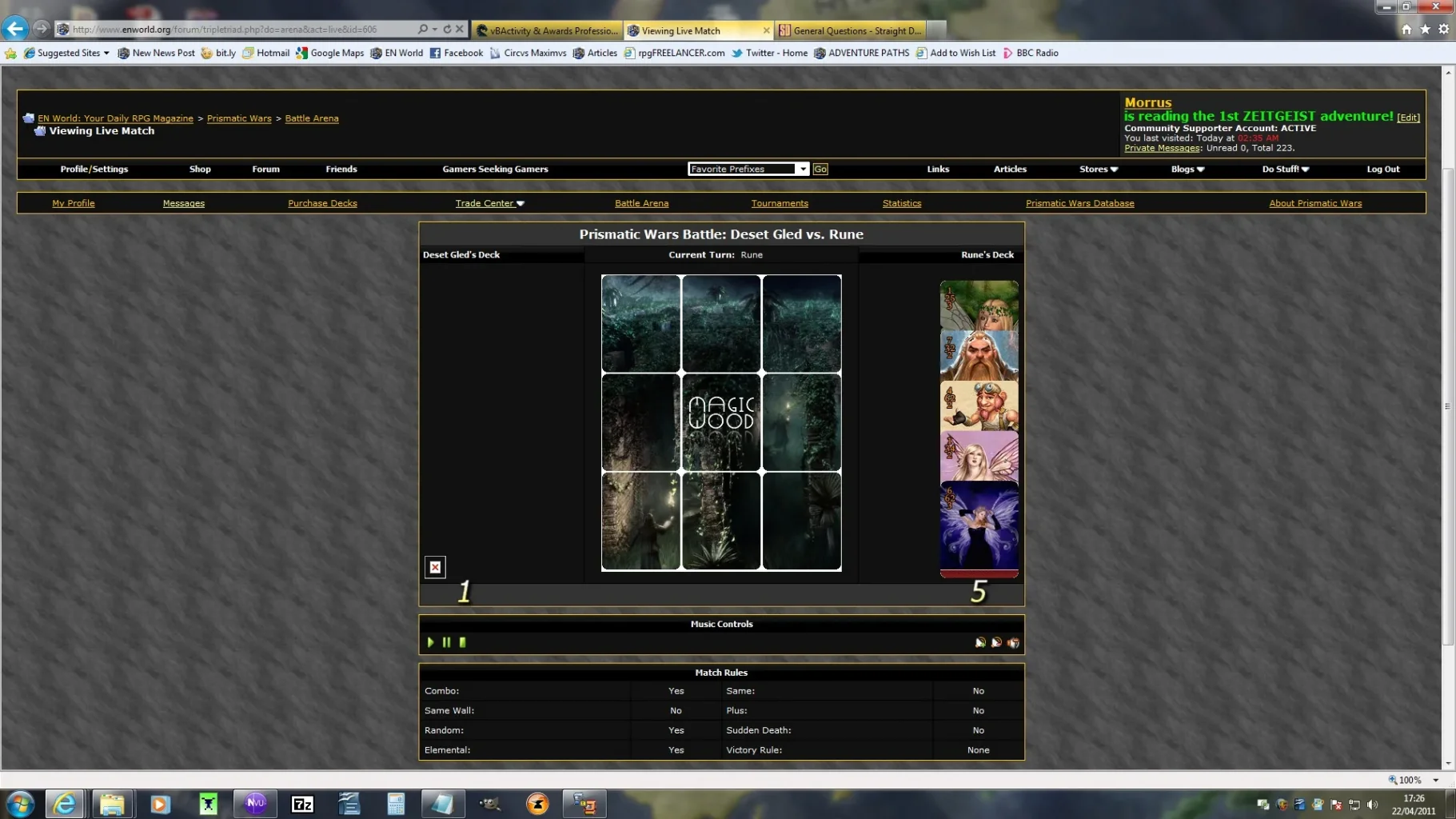Click the center Magic Wood board square
This screenshot has width=1456, height=819.
(721, 422)
